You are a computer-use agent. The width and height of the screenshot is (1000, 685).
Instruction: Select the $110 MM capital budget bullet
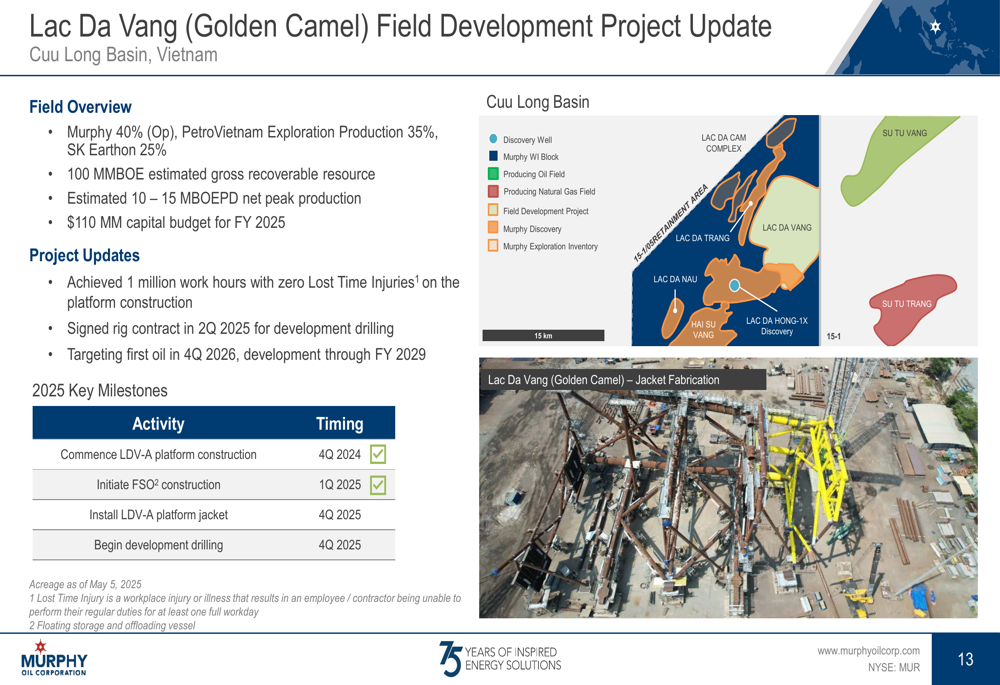176,223
